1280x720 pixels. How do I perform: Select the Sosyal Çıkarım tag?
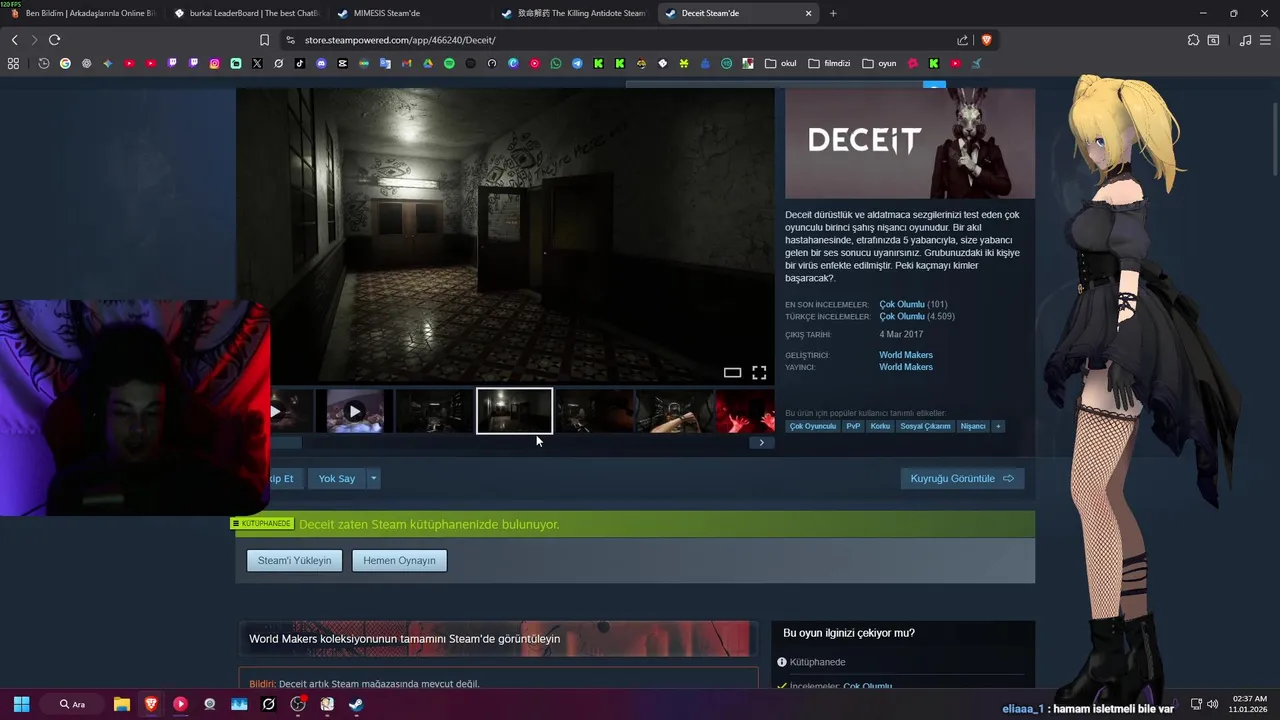tap(925, 426)
